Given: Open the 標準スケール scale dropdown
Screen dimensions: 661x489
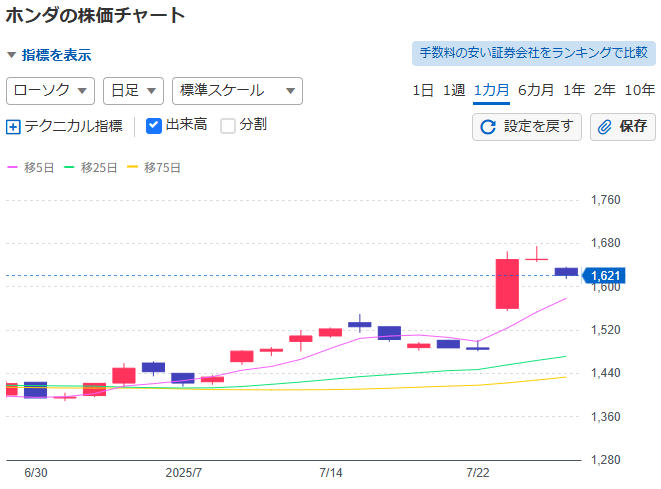Looking at the screenshot, I should [x=237, y=91].
